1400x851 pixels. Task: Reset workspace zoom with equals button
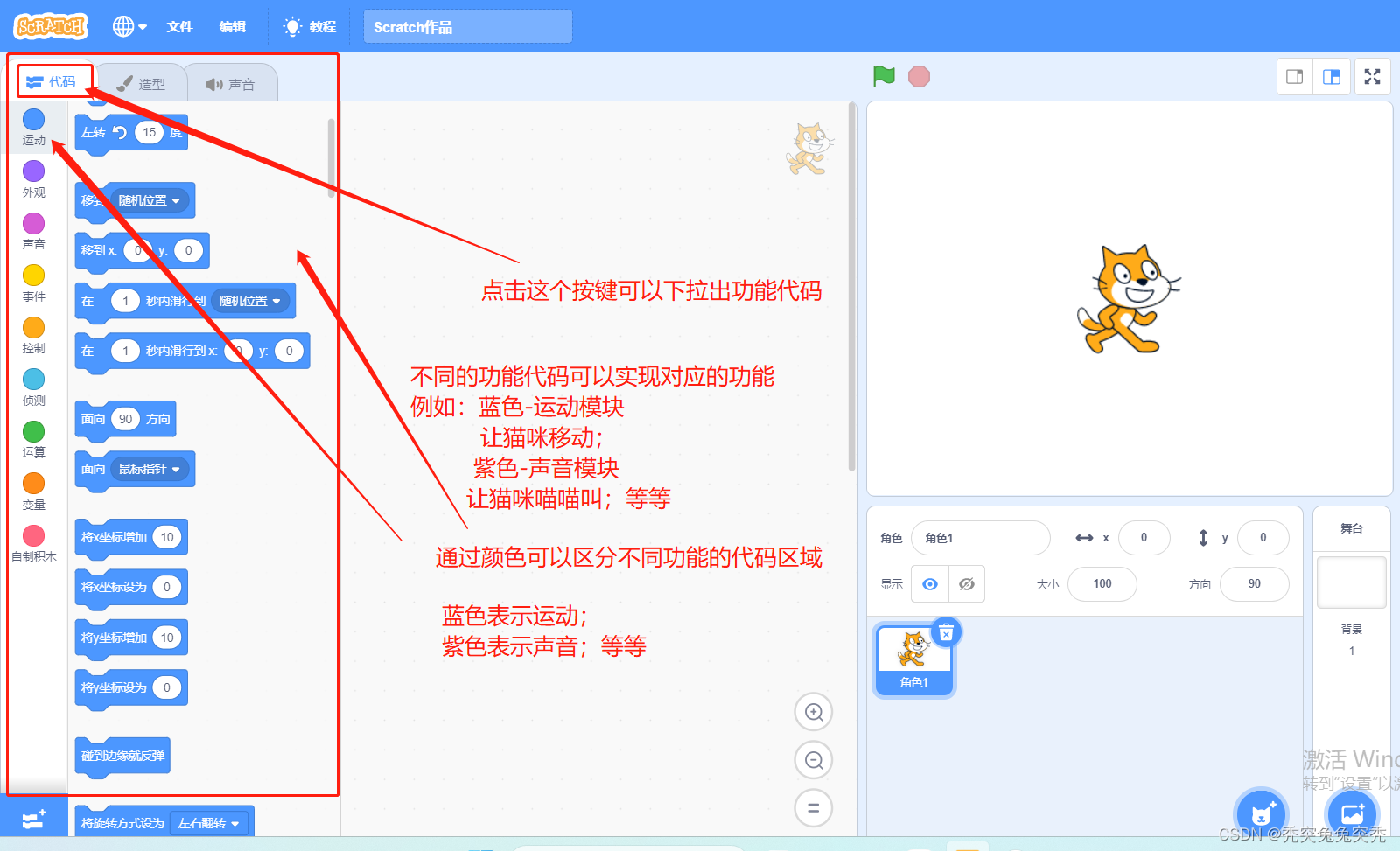tap(814, 808)
